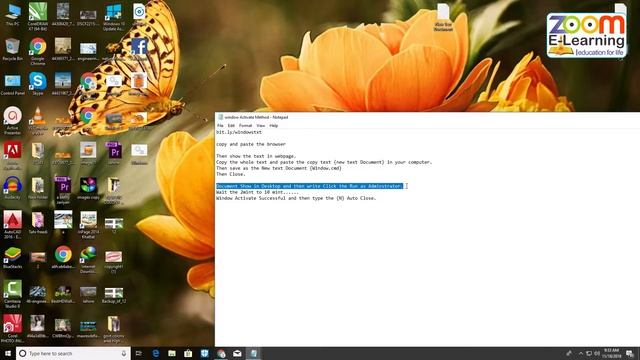Select the 'lahore' image on desktop
Image resolution: width=640 pixels, height=360 pixels.
[x=88, y=295]
